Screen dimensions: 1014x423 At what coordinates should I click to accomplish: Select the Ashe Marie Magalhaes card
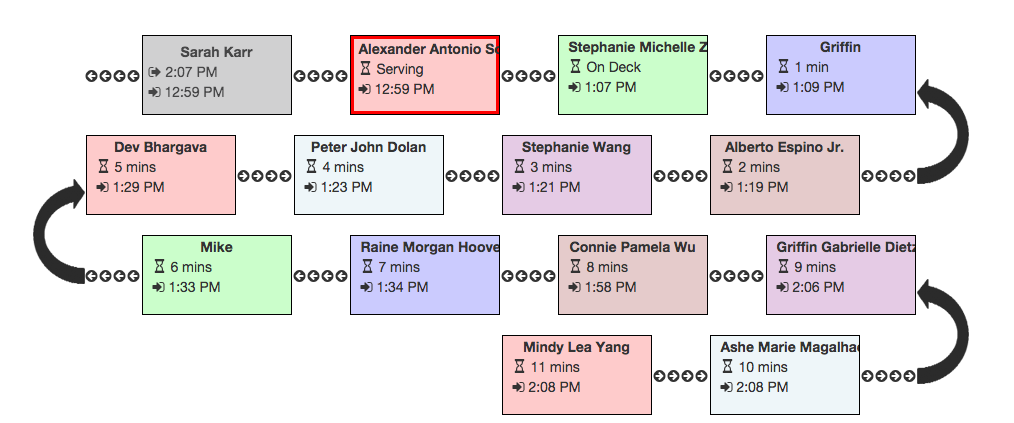point(785,374)
